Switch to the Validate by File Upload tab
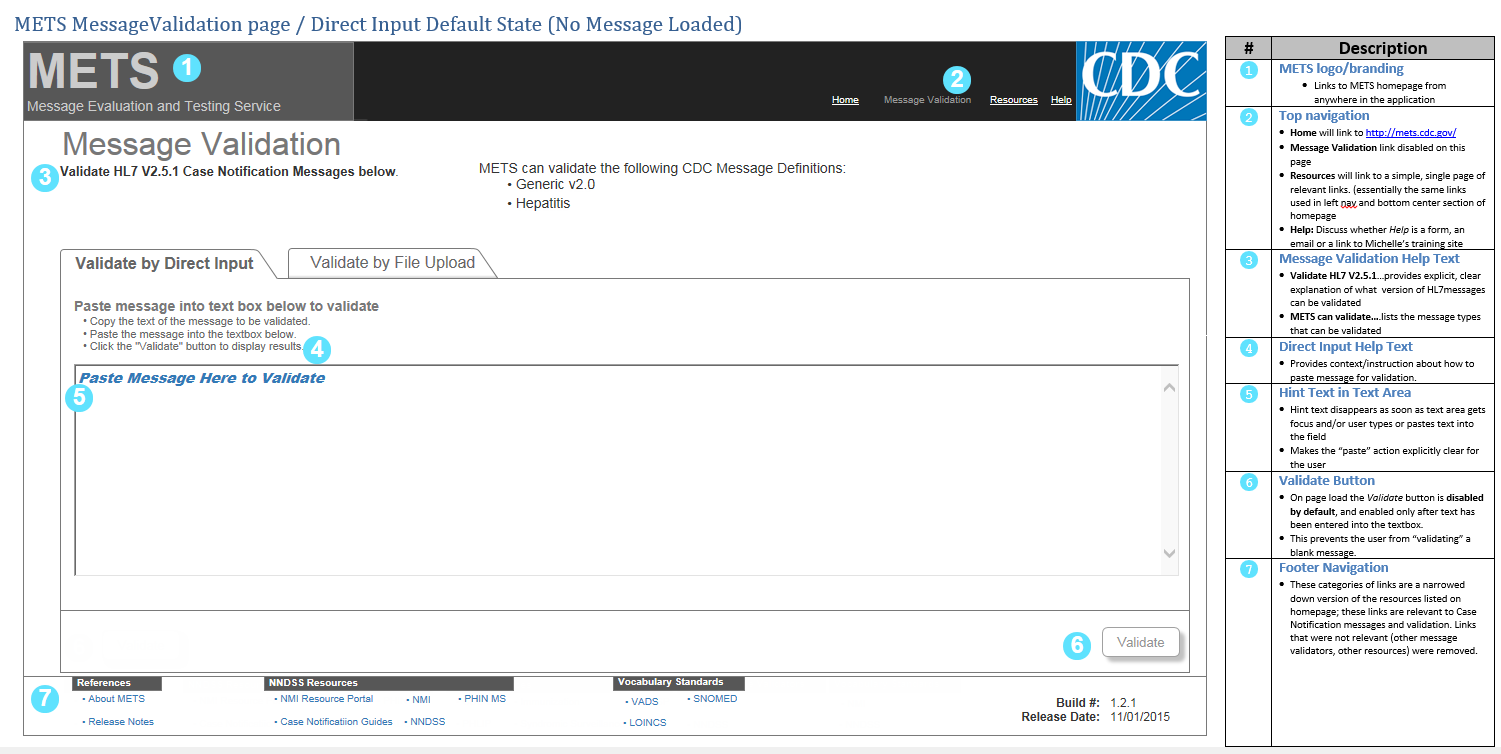Viewport: 1501px width, 754px height. 392,263
